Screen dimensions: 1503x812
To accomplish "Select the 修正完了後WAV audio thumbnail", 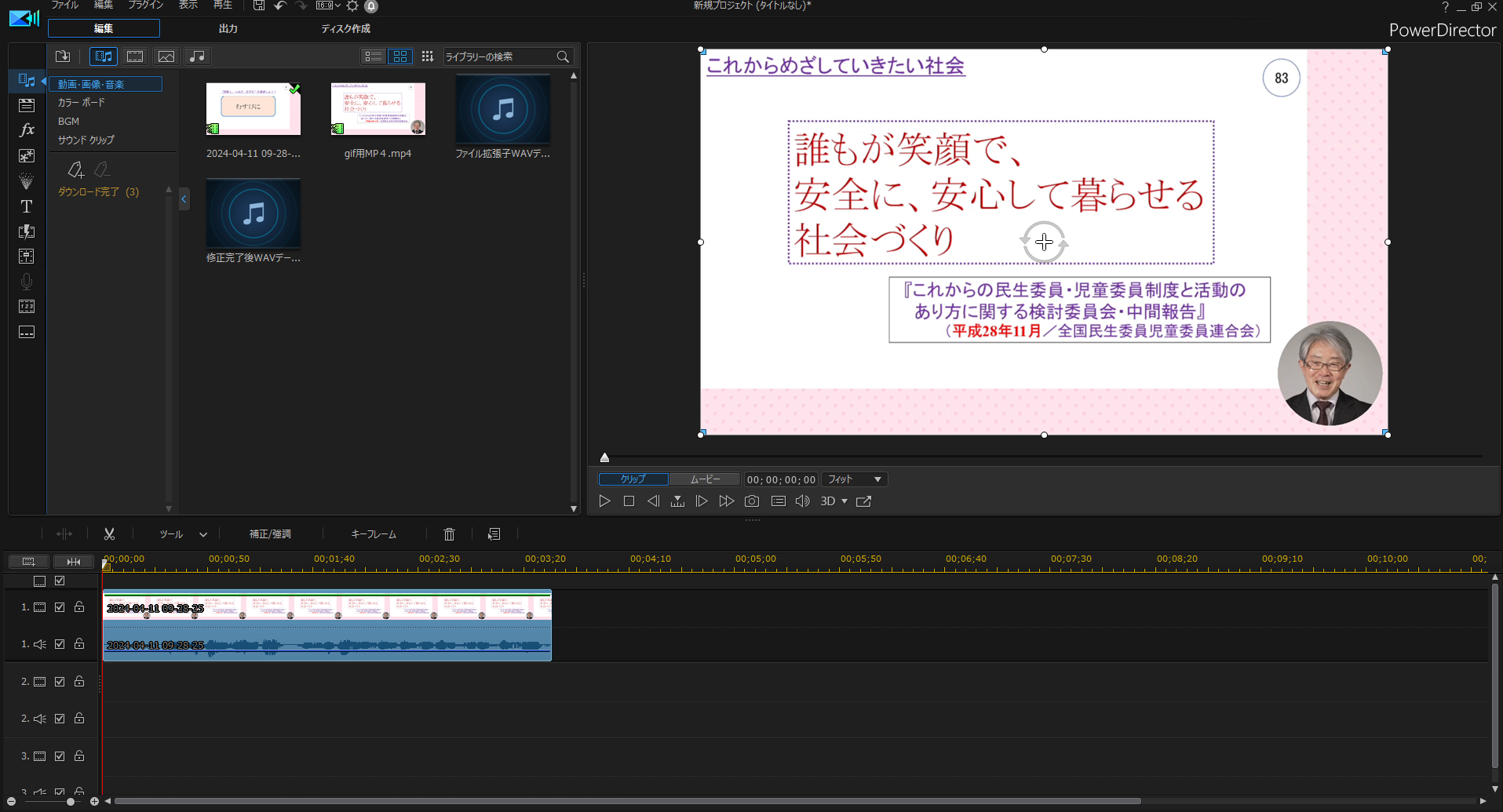I will pos(253,213).
